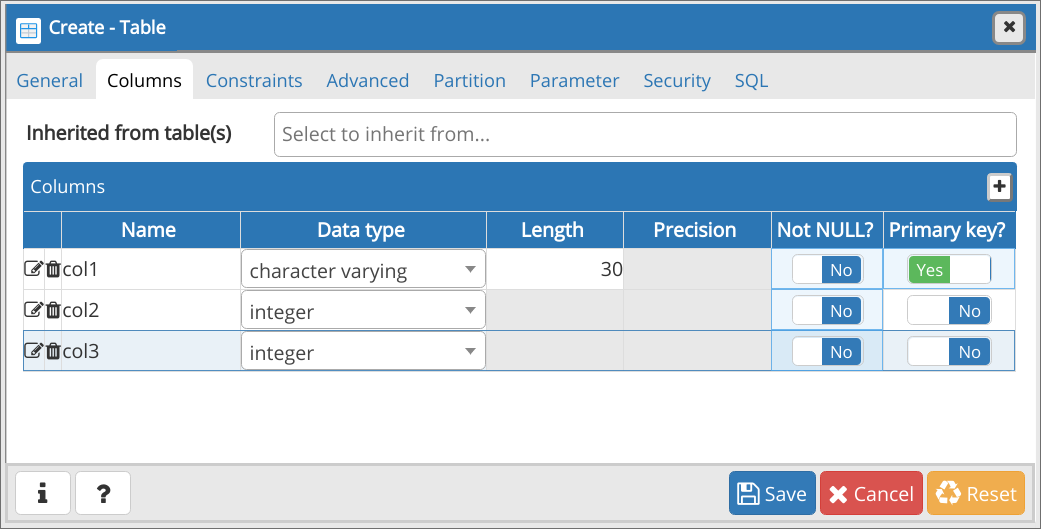Image resolution: width=1041 pixels, height=529 pixels.
Task: Toggle Primary key switch for col3
Action: pyautogui.click(x=949, y=352)
